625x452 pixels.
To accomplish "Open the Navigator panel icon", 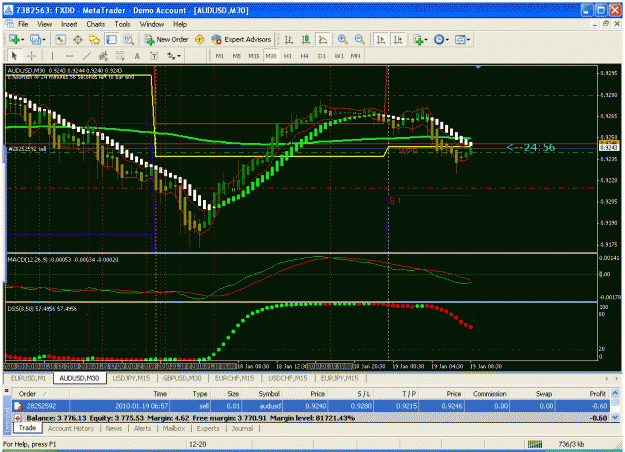I will pyautogui.click(x=94, y=39).
